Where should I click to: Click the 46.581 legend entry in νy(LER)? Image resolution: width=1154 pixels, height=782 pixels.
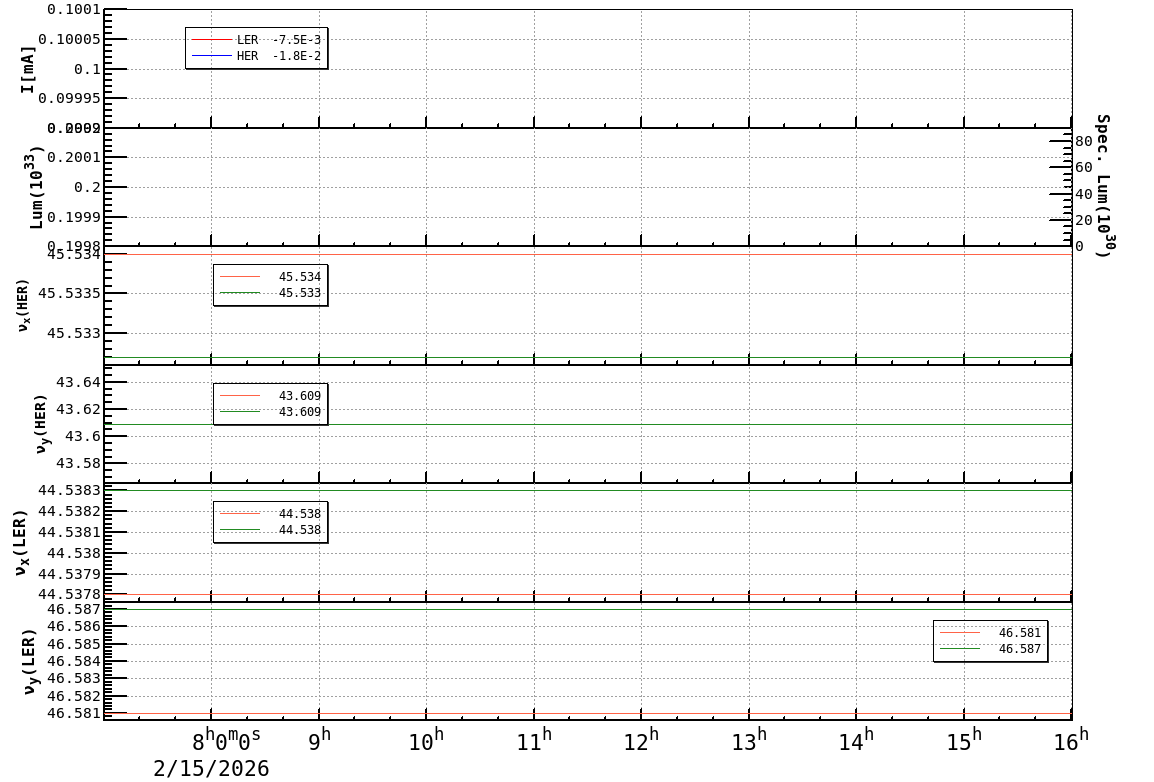pos(990,633)
